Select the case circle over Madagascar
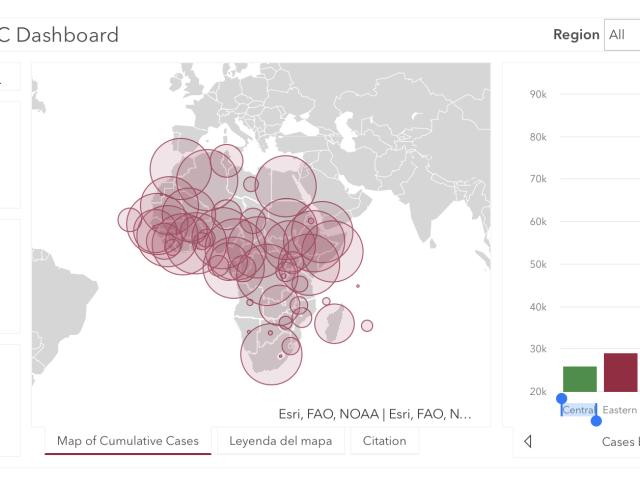This screenshot has width=640, height=480. [335, 323]
